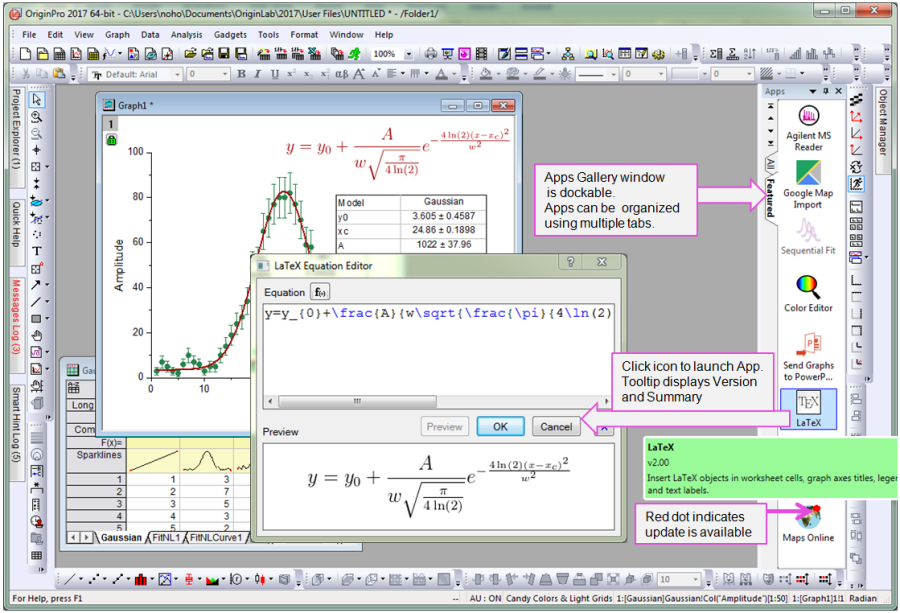Viewport: 900px width, 613px height.
Task: Open the size dropdown in the bottom toolbar
Action: click(x=697, y=580)
